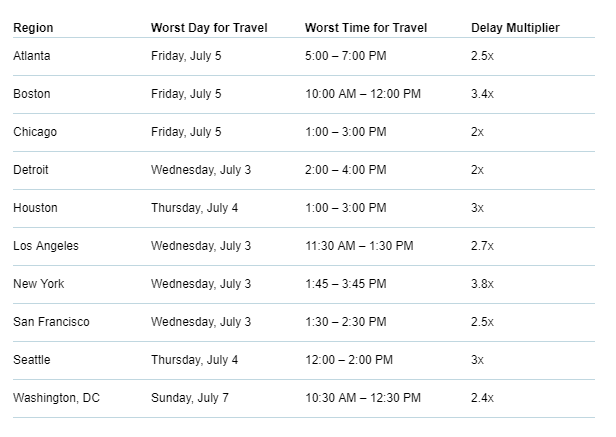Select the Boston row label
The height and width of the screenshot is (437, 616).
point(32,94)
